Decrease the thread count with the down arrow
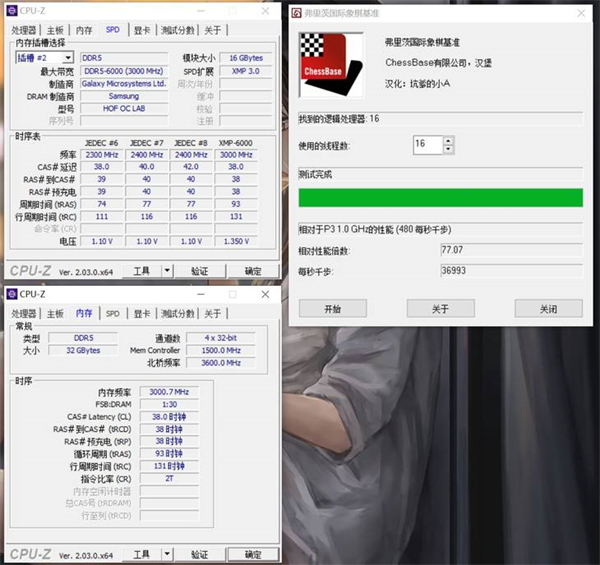The width and height of the screenshot is (600, 565). pyautogui.click(x=447, y=149)
